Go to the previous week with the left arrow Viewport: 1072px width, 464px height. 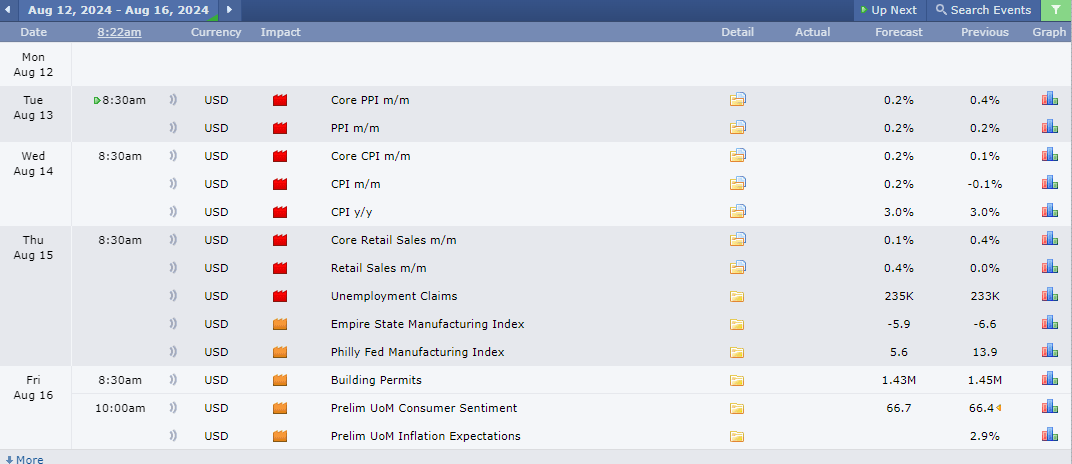click(8, 10)
